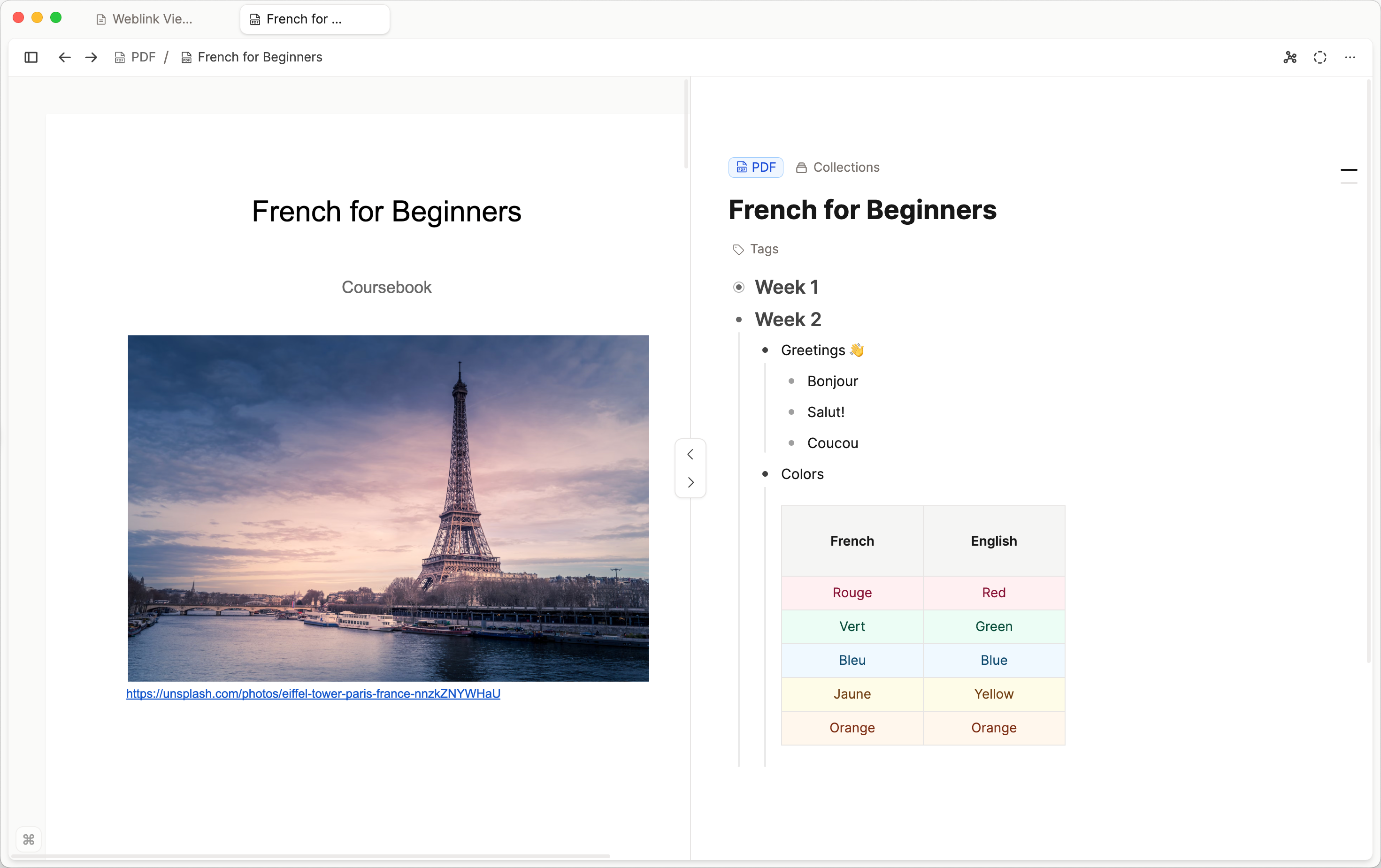The width and height of the screenshot is (1381, 868).
Task: Toggle the left sidebar panel icon
Action: tap(31, 57)
